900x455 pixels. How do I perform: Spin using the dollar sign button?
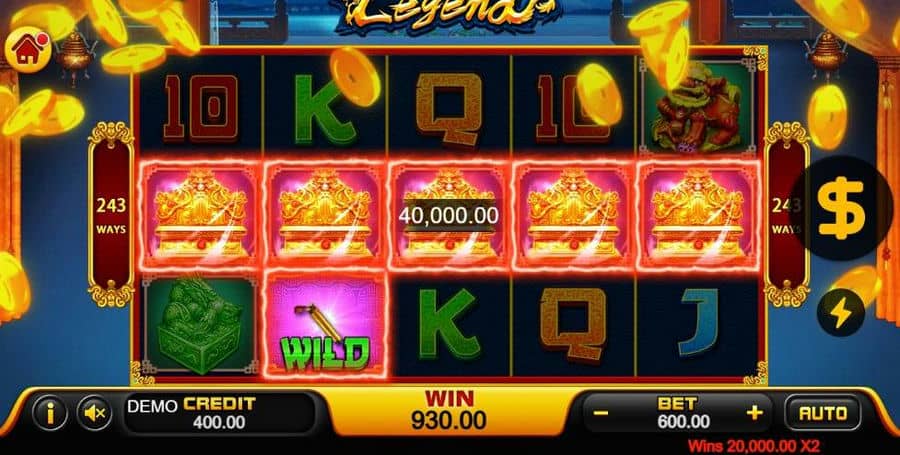(x=841, y=208)
